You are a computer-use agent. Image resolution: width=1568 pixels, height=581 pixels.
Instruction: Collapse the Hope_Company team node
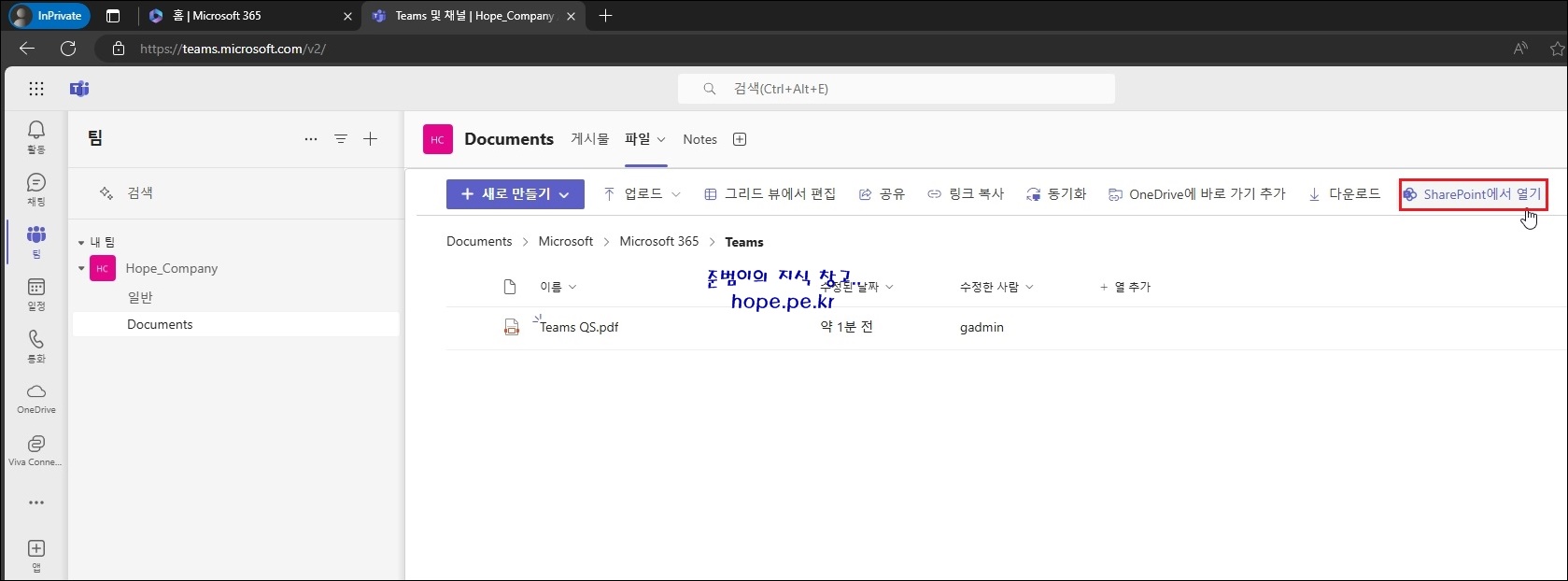[x=81, y=269]
